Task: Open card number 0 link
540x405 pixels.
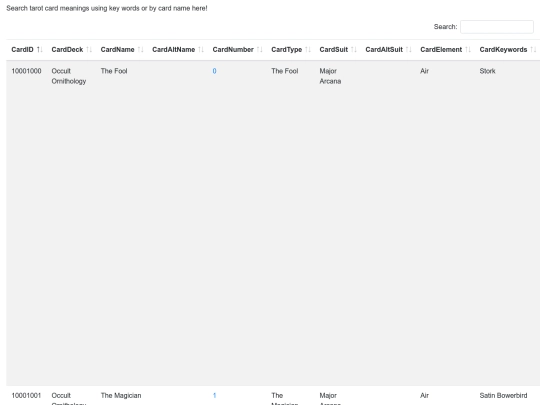Action: pos(214,71)
